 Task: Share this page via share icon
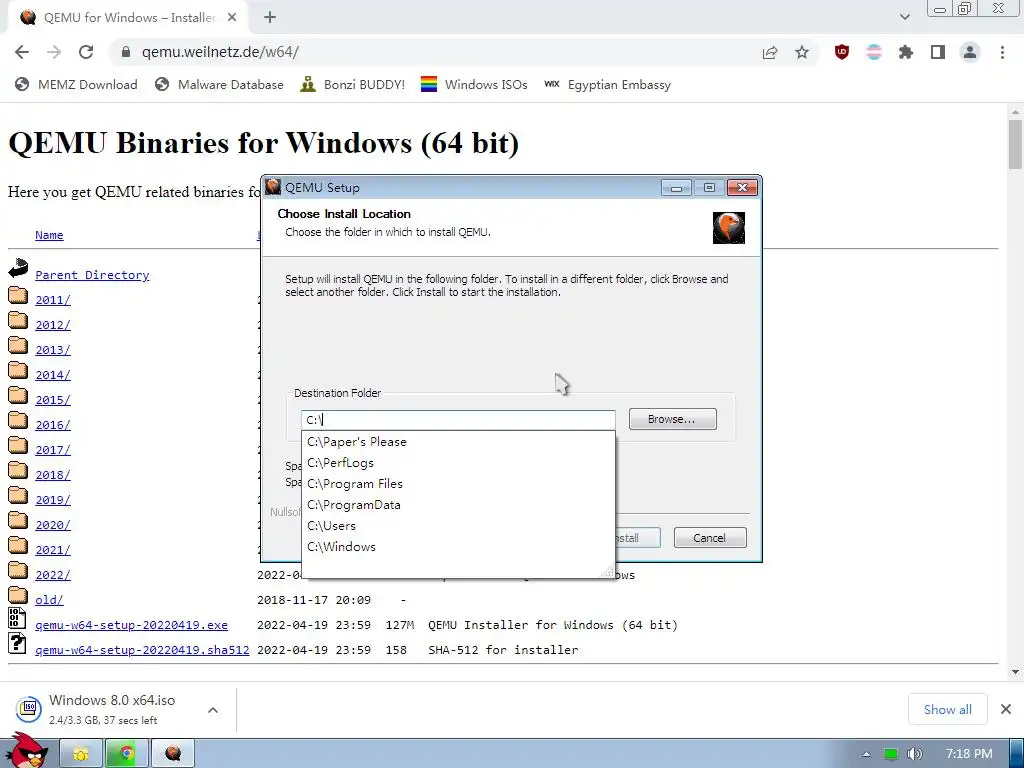click(770, 52)
